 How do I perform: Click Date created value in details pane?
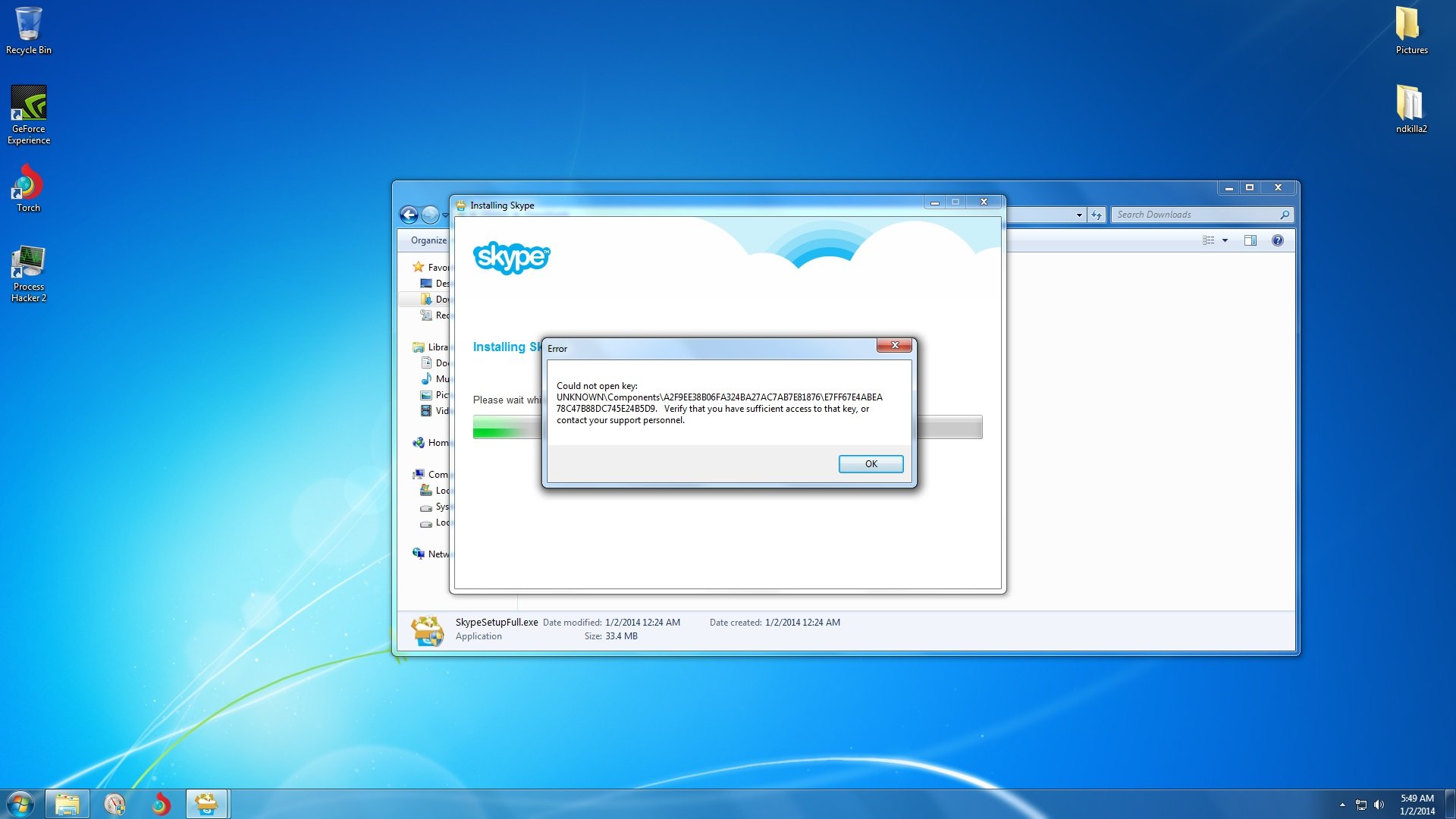click(x=802, y=622)
